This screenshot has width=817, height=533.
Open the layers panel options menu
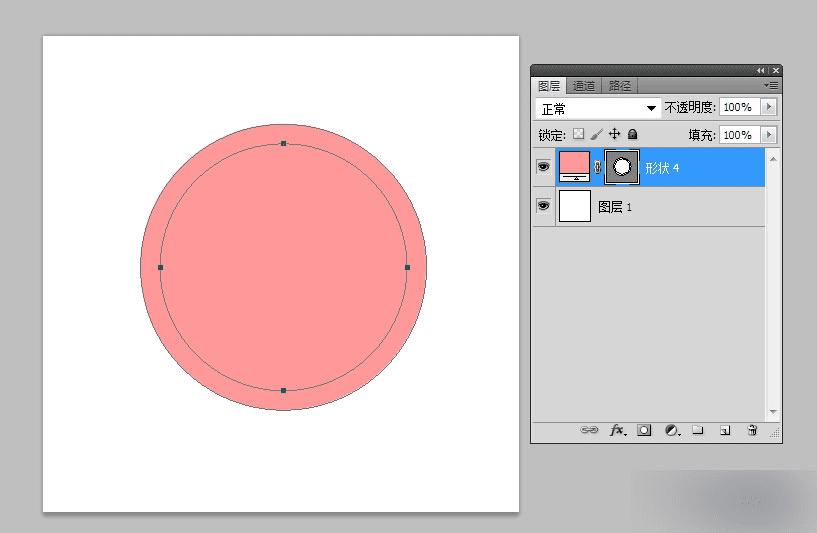pyautogui.click(x=771, y=85)
